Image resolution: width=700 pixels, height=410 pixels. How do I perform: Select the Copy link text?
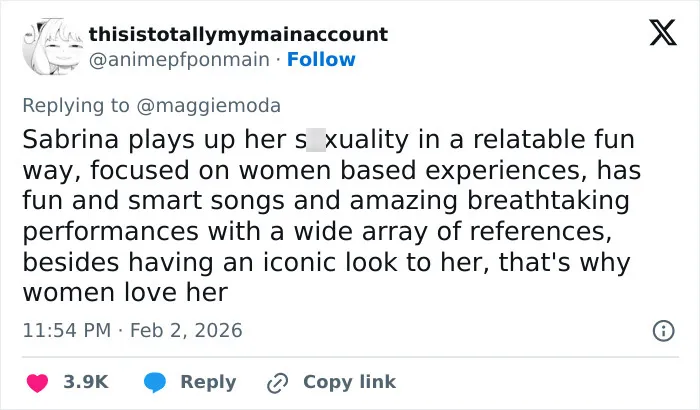[x=350, y=382]
